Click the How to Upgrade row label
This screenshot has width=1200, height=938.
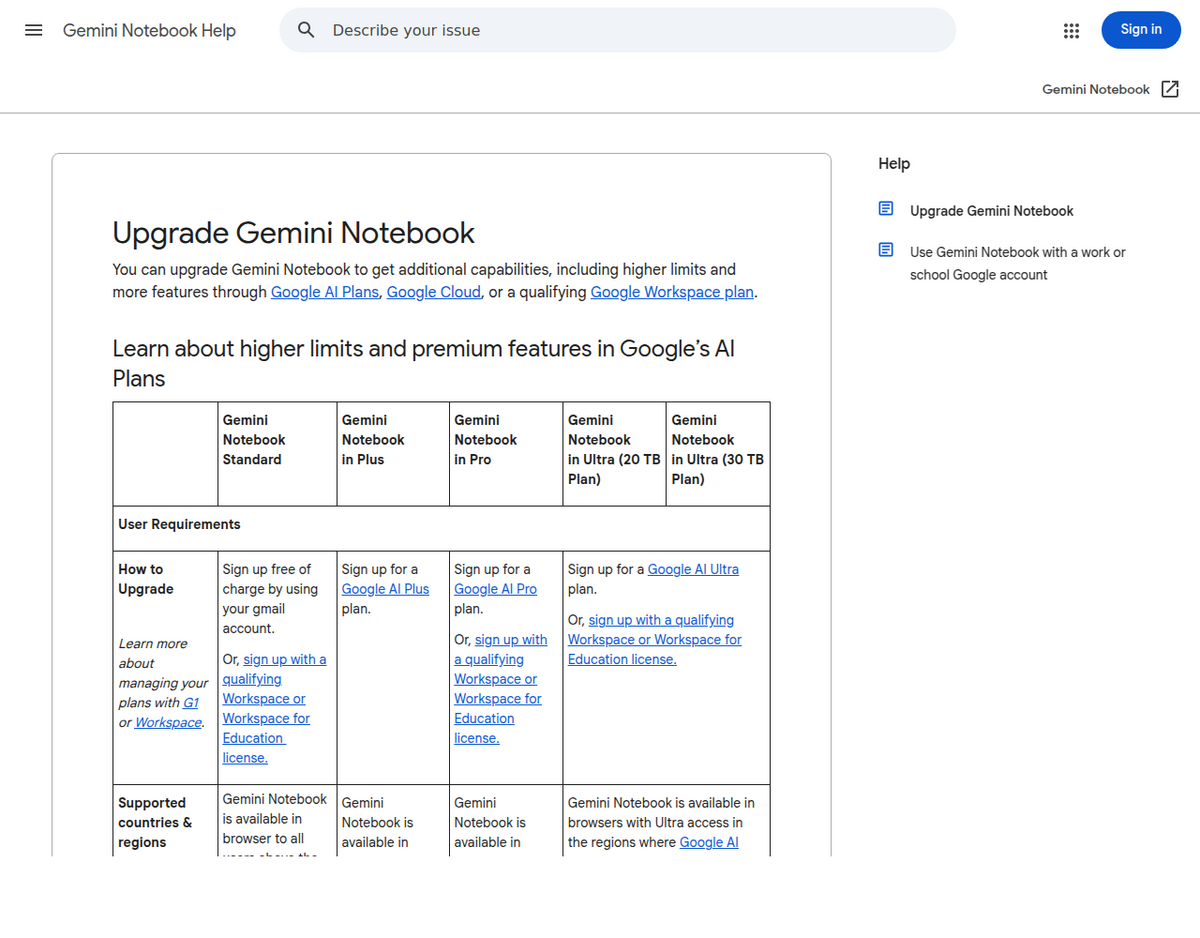146,579
